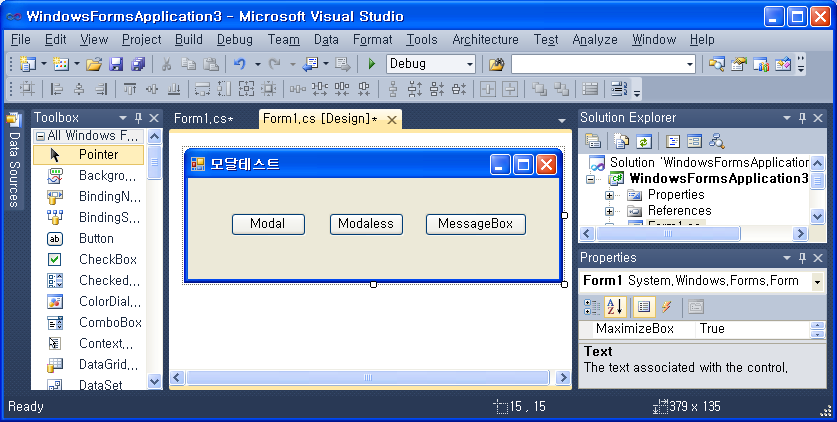Click View Designer icon in Solution Explorer
Screen dimensions: 837x422
point(694,141)
